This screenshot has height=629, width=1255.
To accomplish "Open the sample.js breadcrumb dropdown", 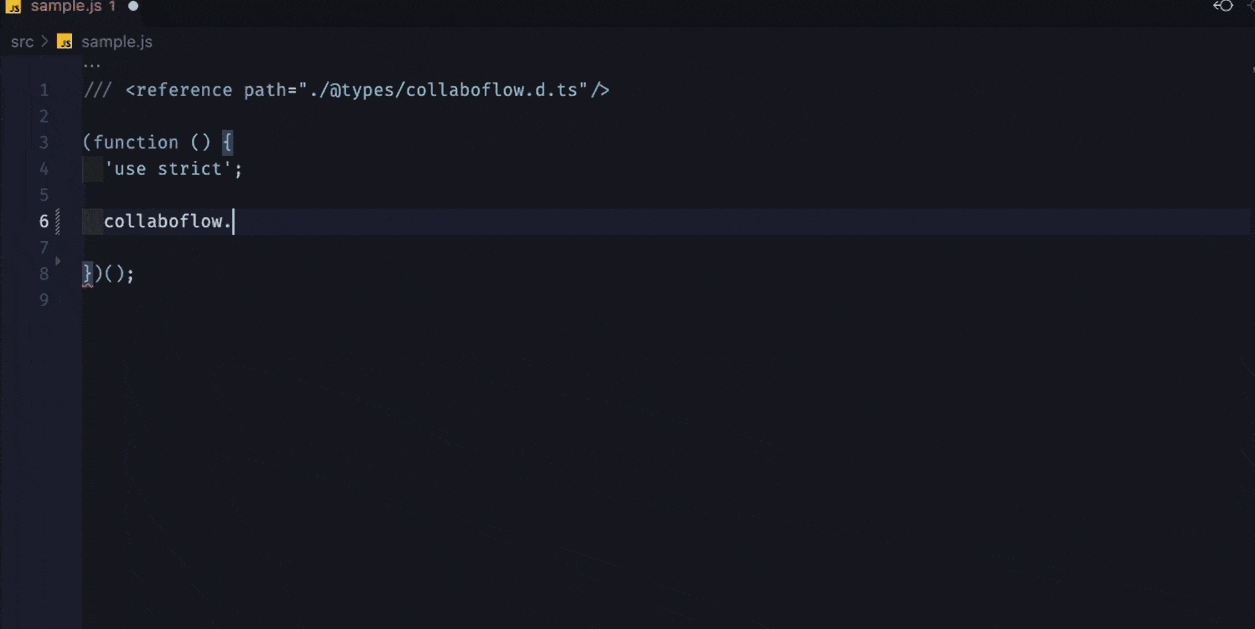I will tap(117, 41).
